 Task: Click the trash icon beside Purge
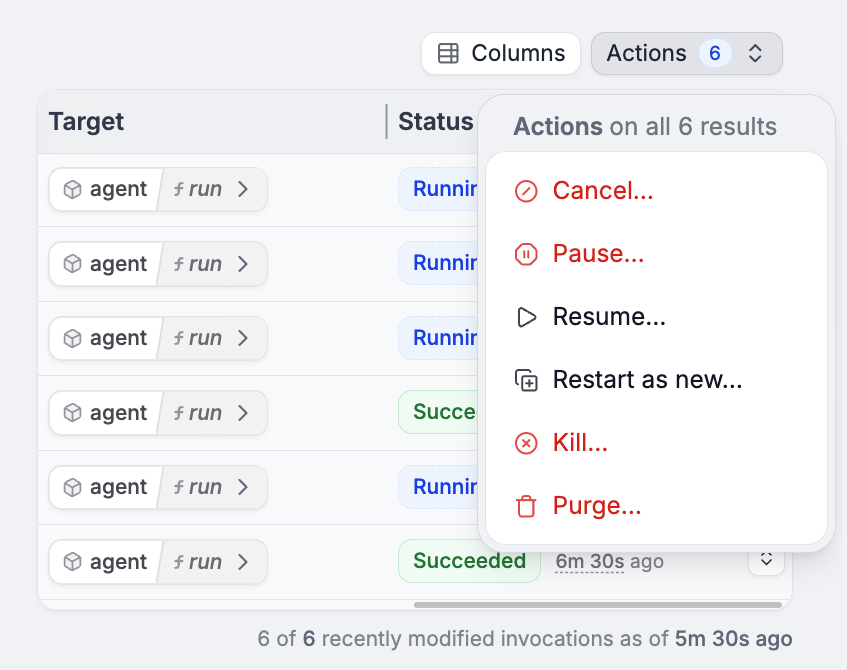tap(526, 506)
